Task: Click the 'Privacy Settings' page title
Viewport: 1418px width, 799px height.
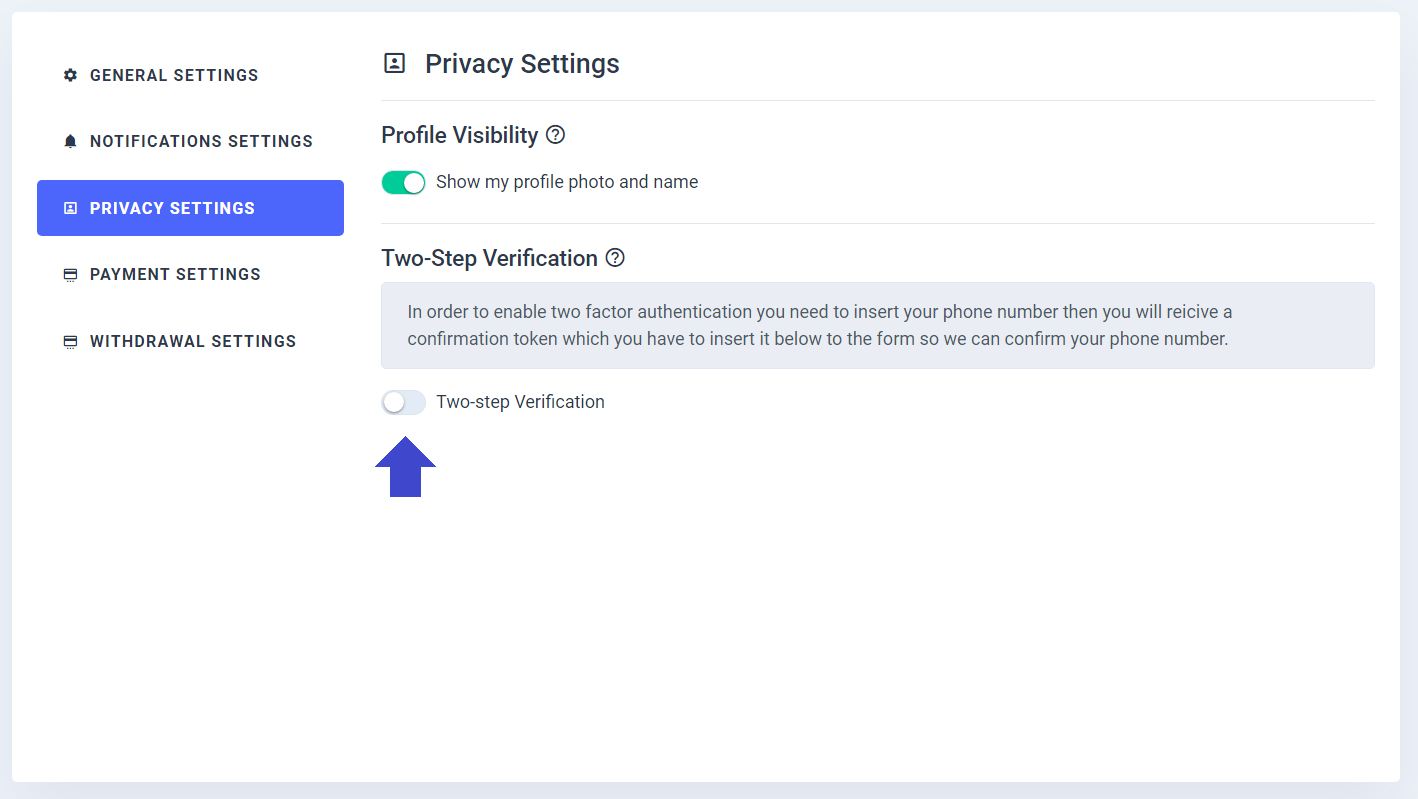Action: (x=522, y=64)
